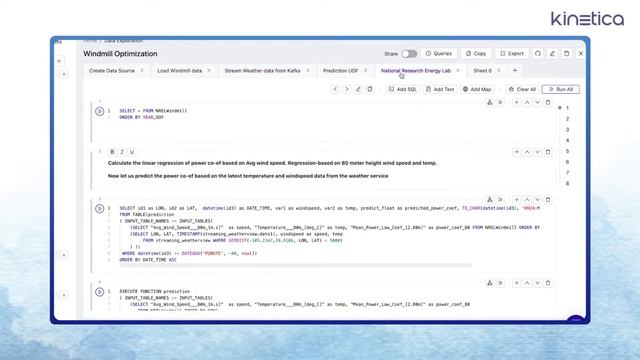Click the Add Text button

click(440, 89)
